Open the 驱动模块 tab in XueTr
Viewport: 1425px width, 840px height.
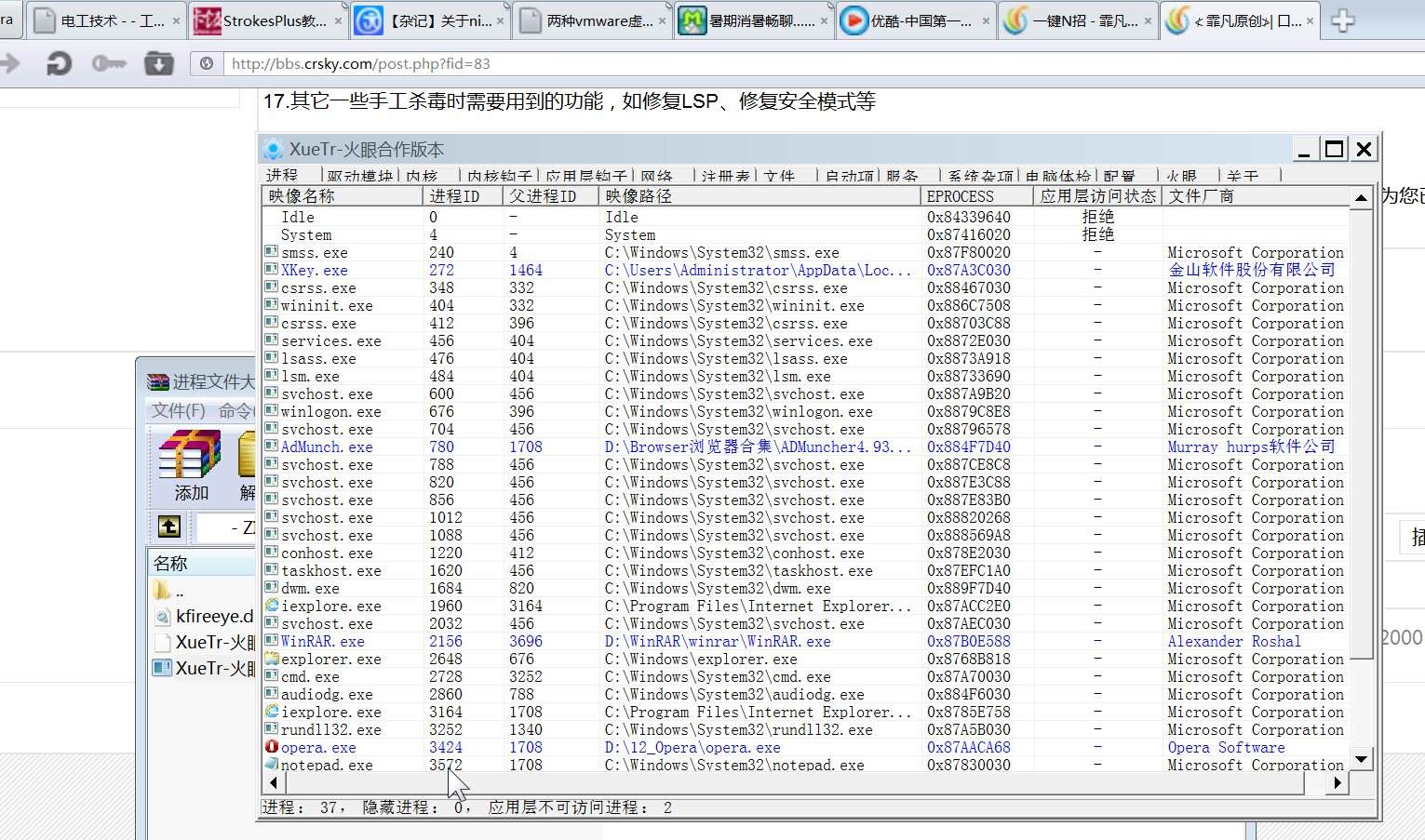359,176
